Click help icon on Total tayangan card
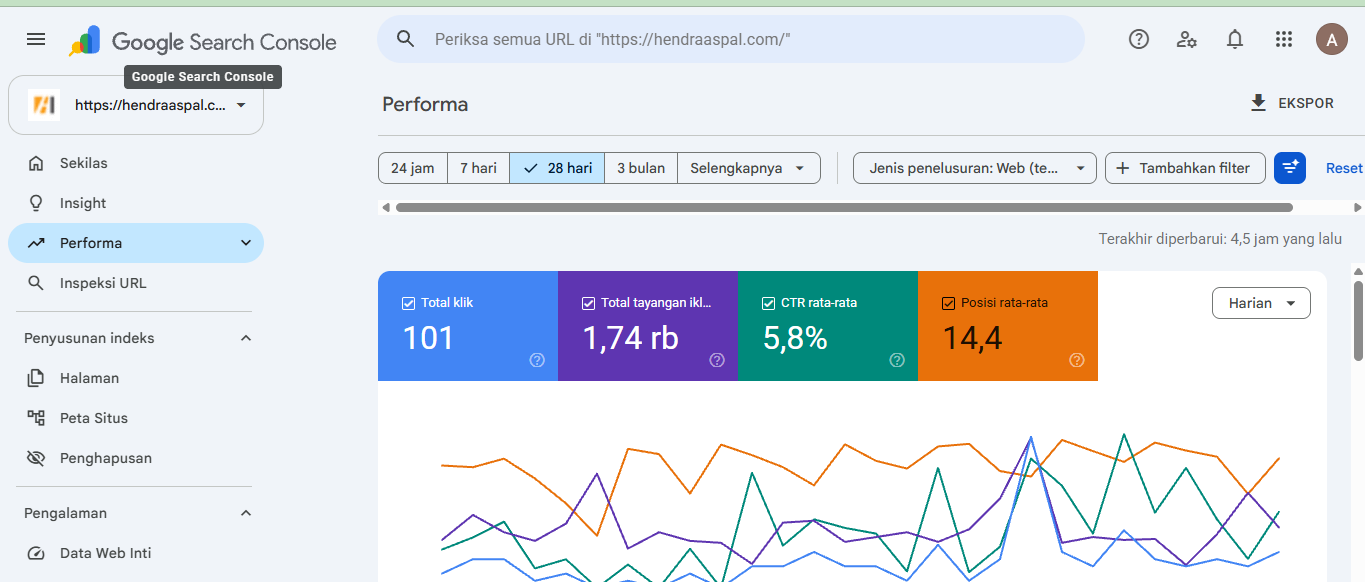Screen dimensions: 1365x582 [x=717, y=360]
